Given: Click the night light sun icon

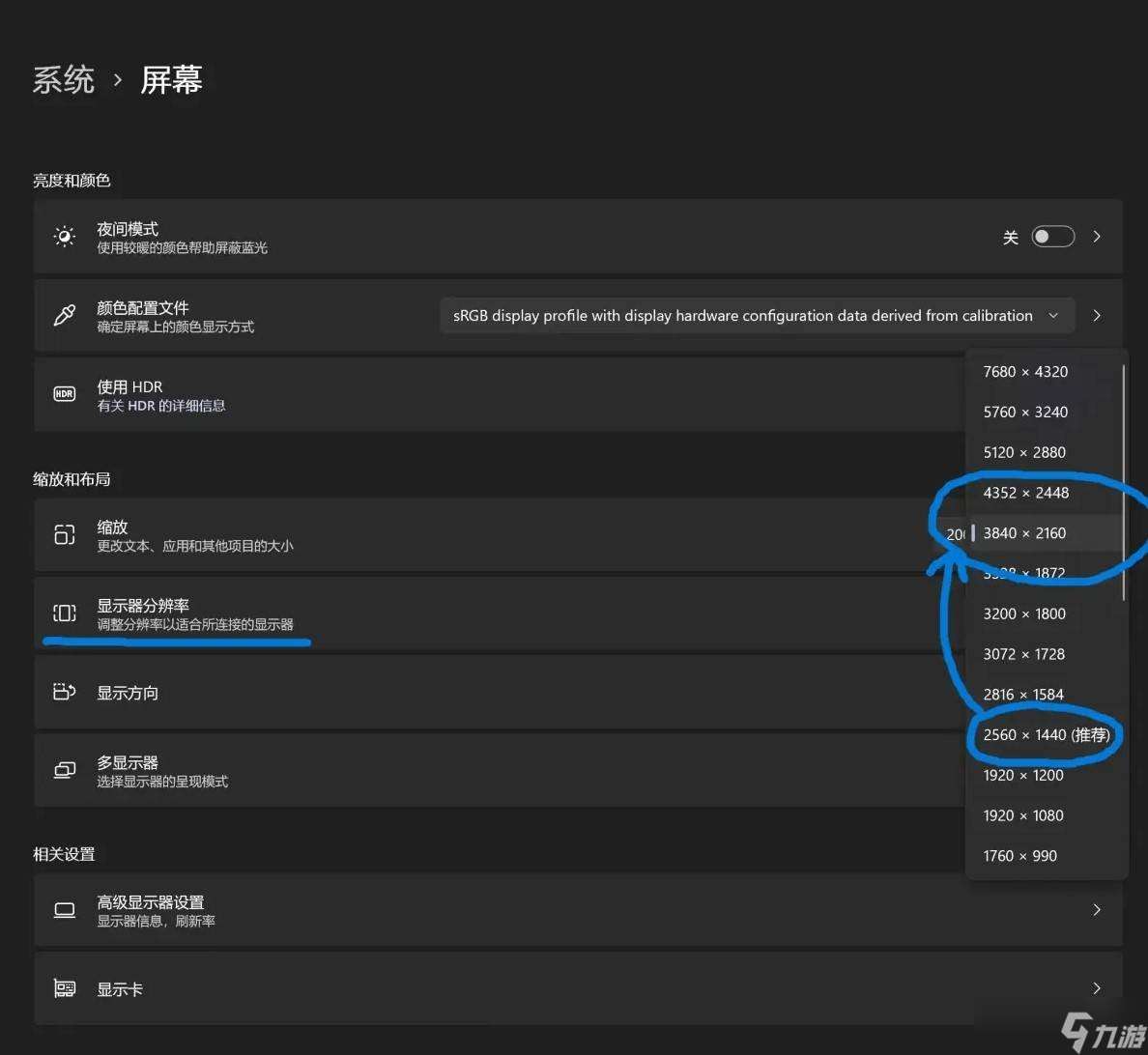Looking at the screenshot, I should [65, 237].
